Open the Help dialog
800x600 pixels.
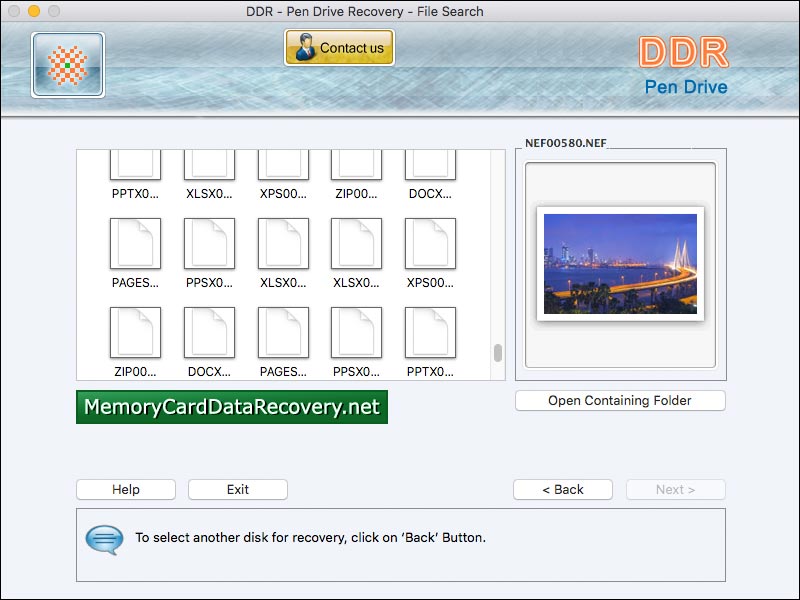pyautogui.click(x=125, y=489)
